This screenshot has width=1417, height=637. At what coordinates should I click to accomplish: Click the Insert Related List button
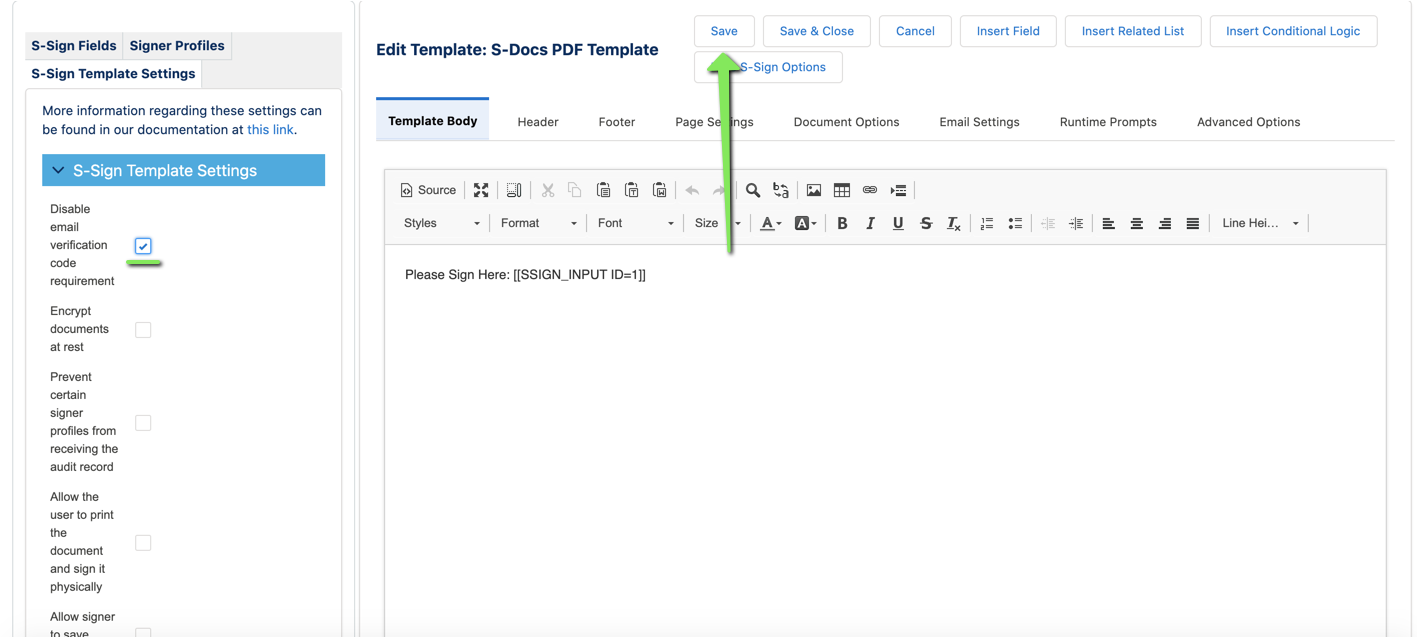1133,31
